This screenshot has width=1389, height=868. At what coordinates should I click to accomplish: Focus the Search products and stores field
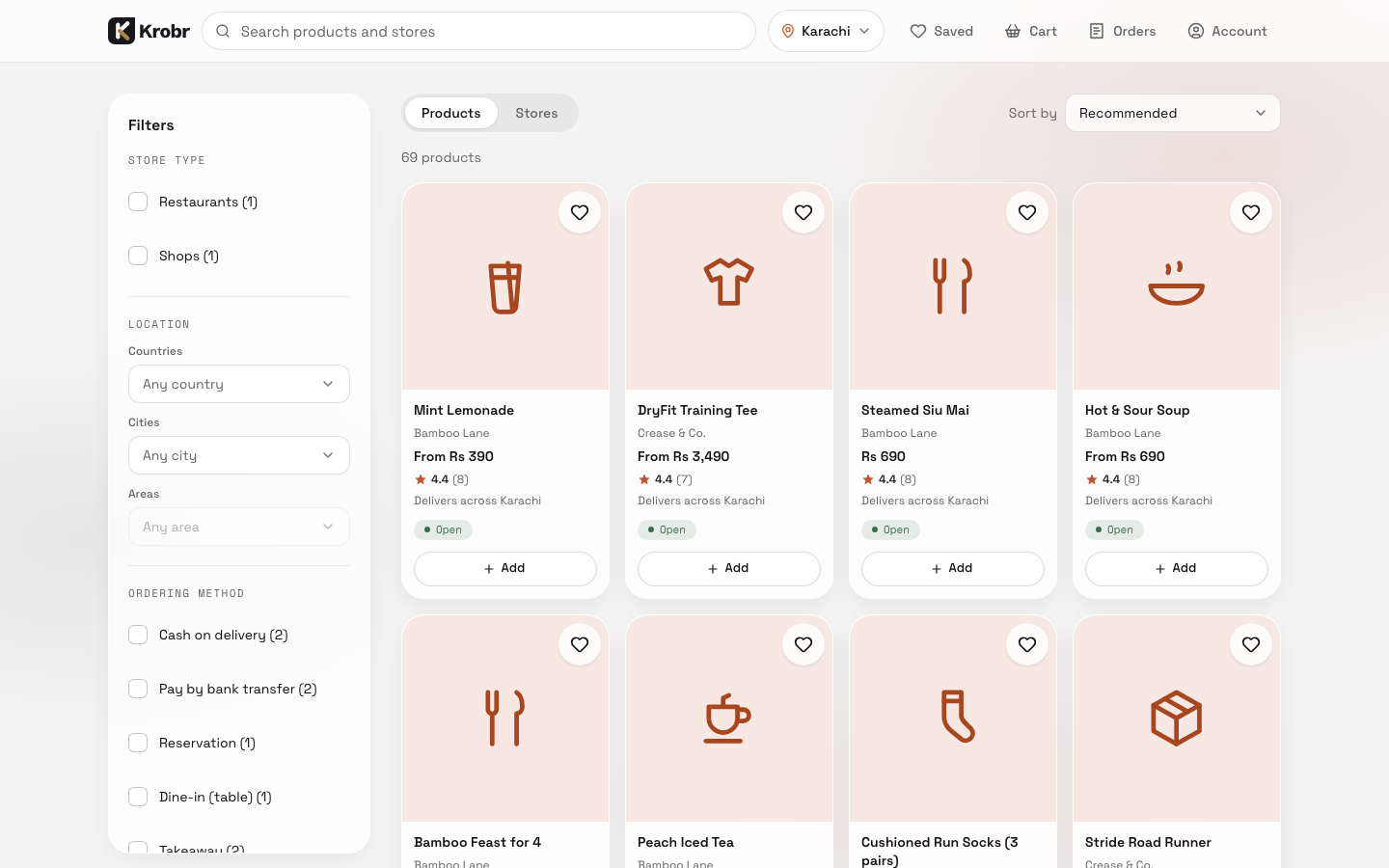pyautogui.click(x=478, y=31)
